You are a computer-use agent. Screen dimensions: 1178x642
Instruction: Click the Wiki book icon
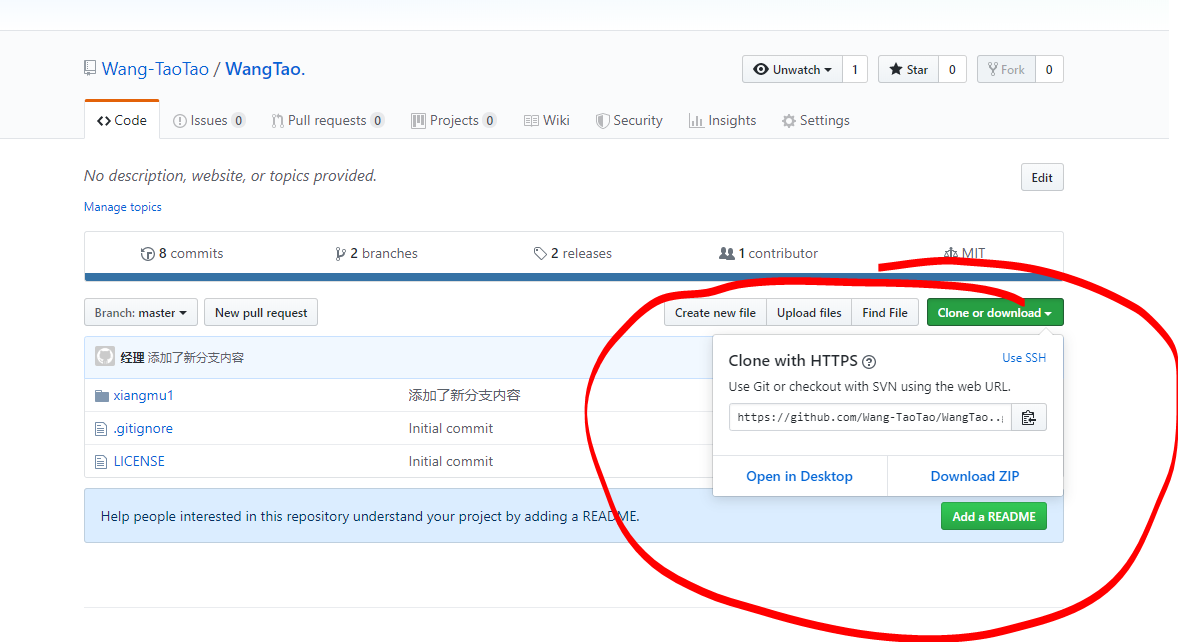pyautogui.click(x=531, y=121)
